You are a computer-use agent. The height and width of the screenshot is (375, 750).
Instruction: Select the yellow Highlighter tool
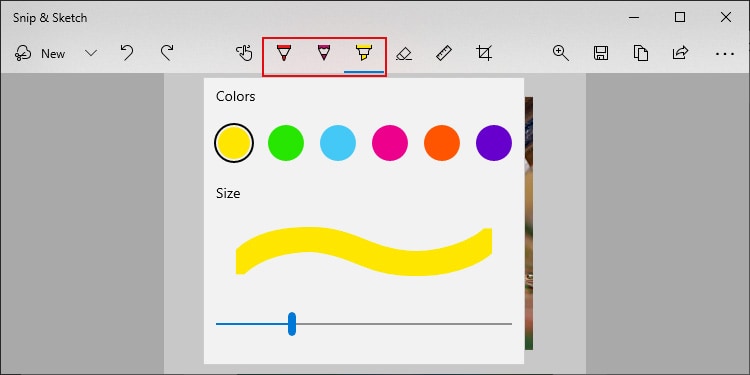pyautogui.click(x=364, y=53)
